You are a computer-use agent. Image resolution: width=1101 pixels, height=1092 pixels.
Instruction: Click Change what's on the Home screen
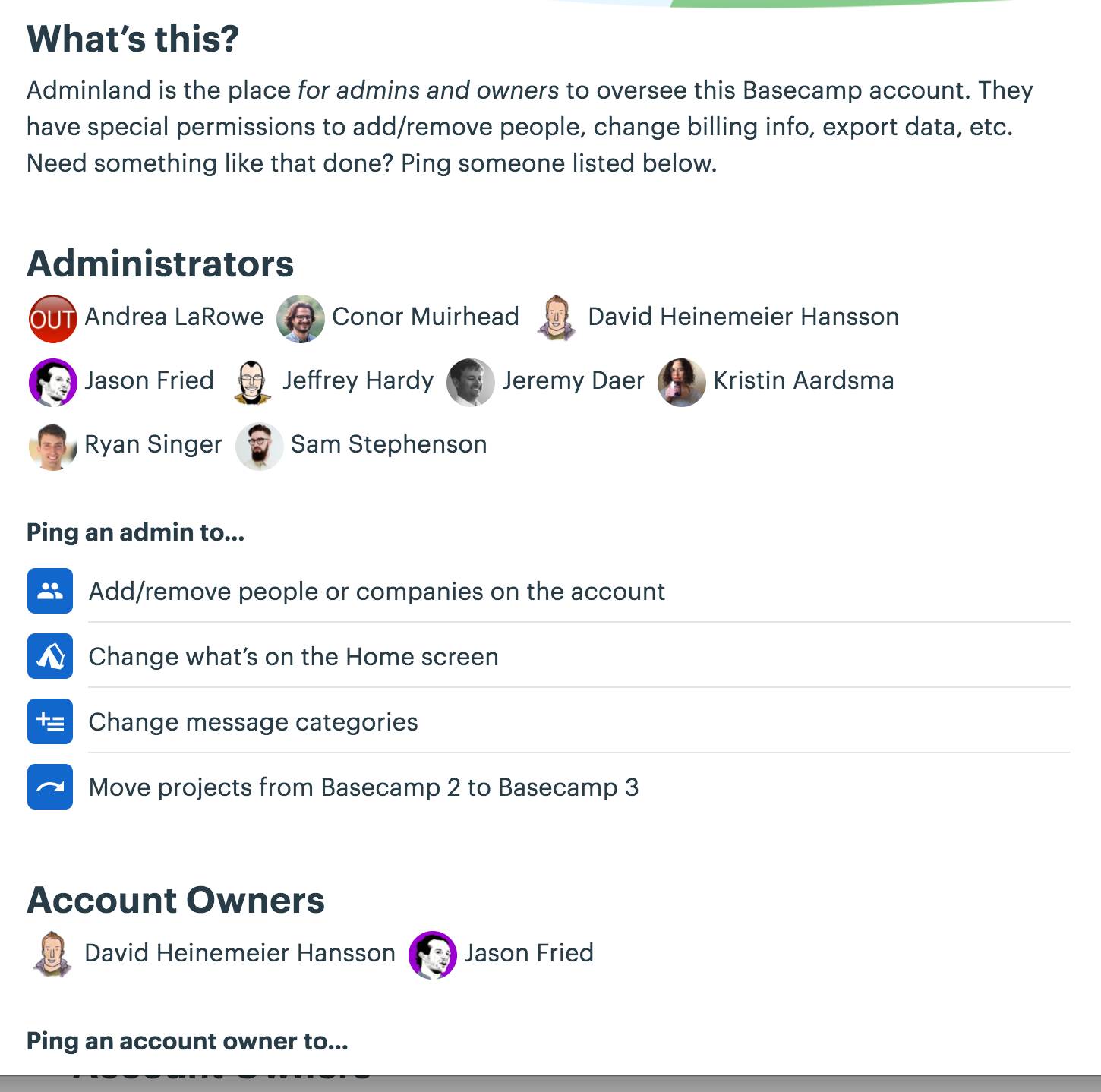click(293, 656)
